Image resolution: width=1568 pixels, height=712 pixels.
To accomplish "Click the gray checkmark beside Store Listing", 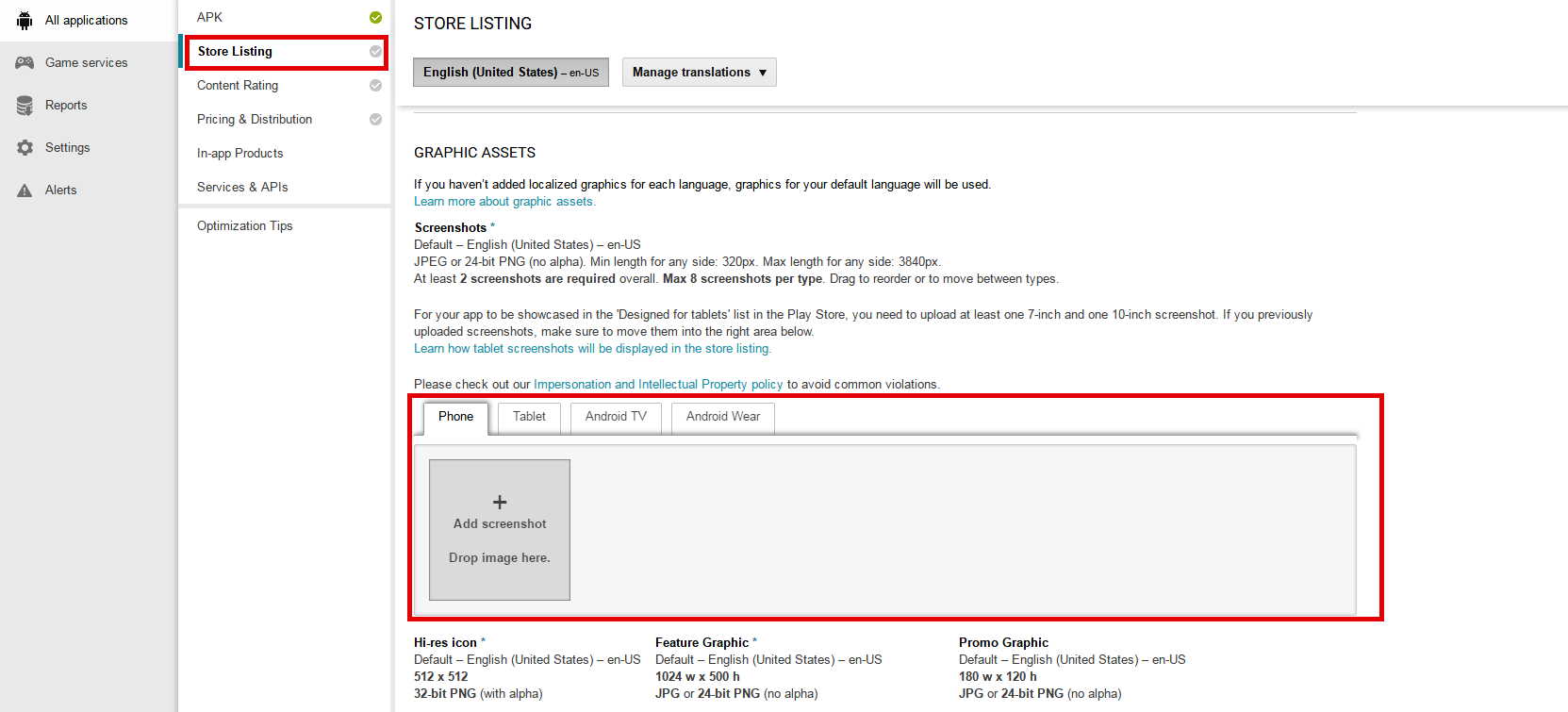I will [x=375, y=52].
